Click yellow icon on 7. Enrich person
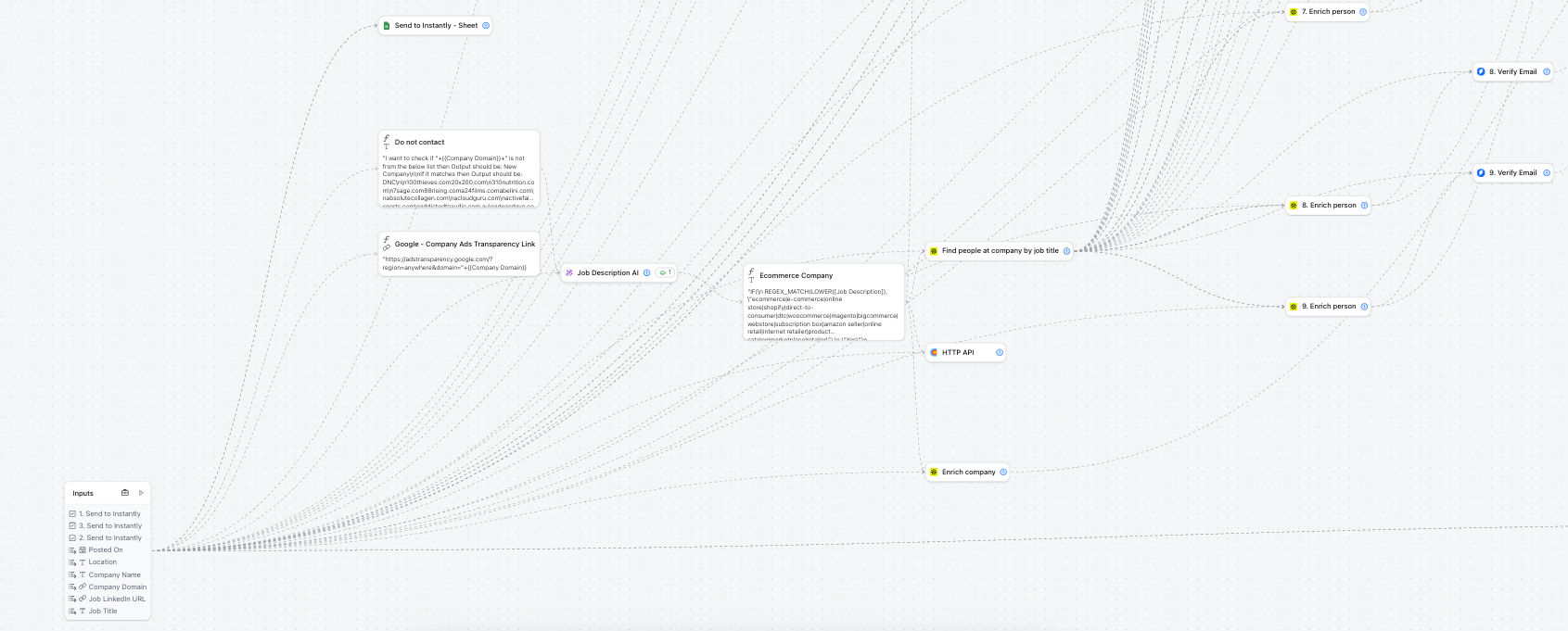 1294,12
